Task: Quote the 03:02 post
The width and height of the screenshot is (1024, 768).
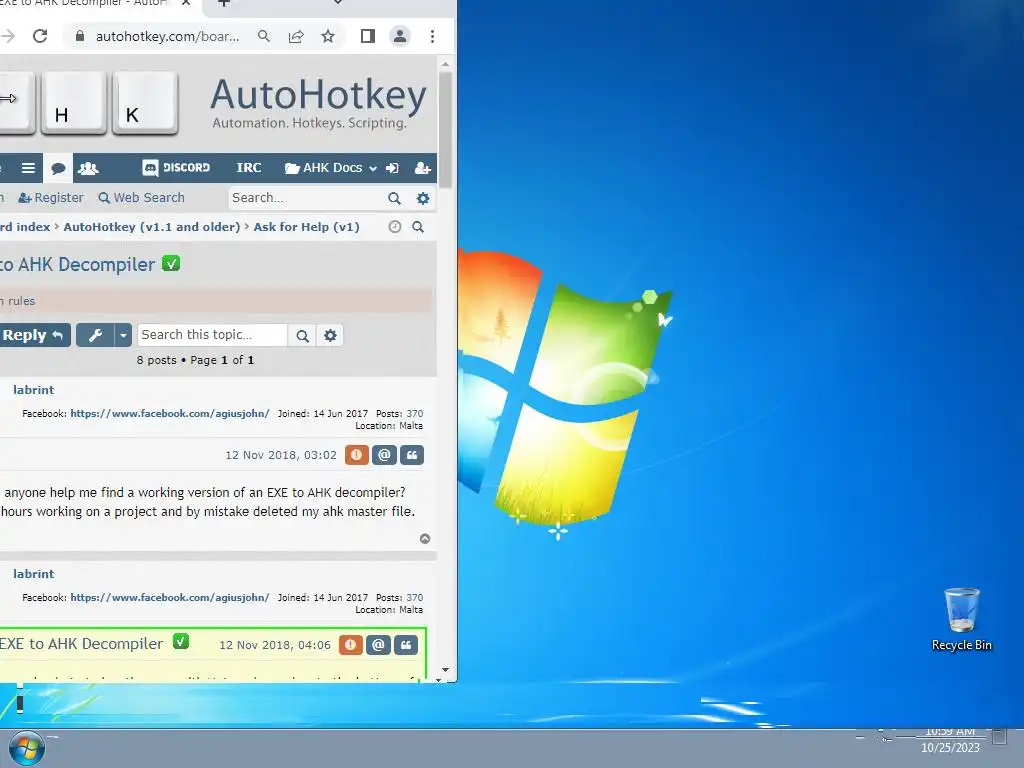Action: coord(412,455)
